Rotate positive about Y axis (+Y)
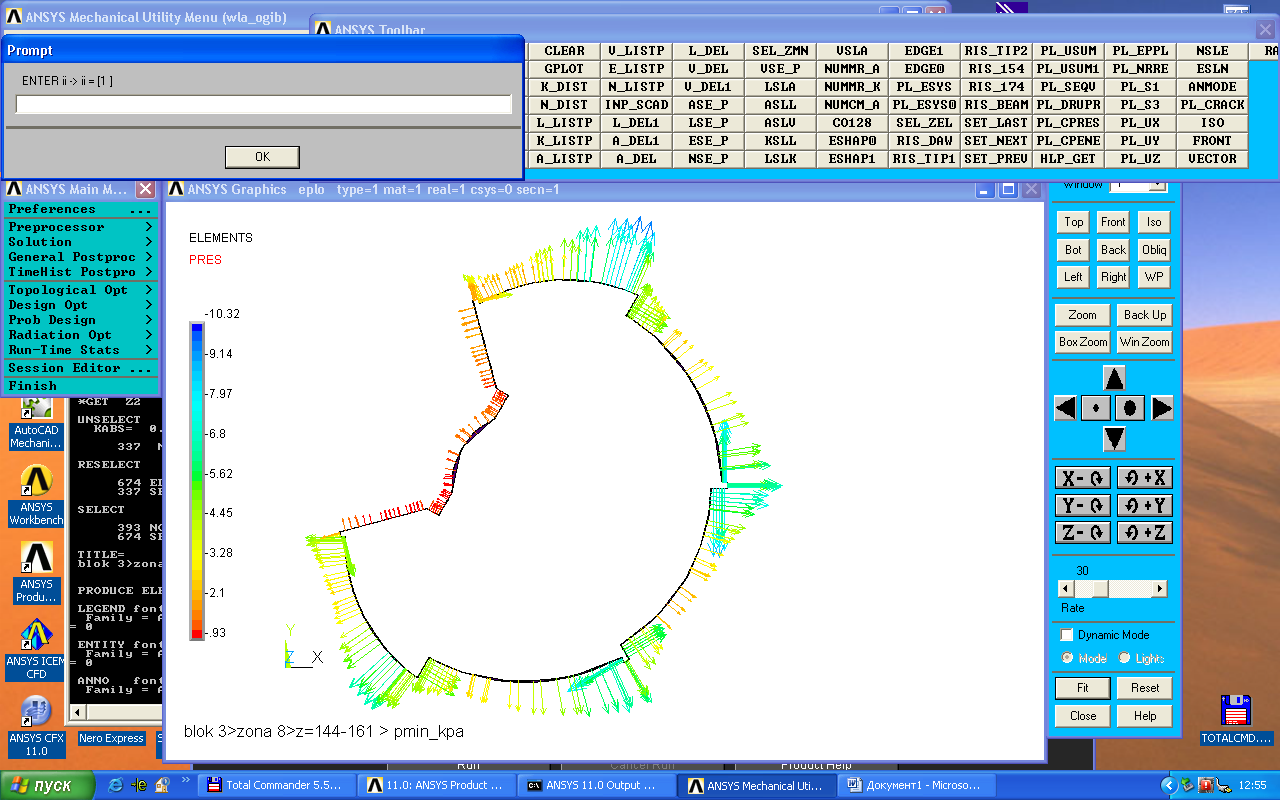 tap(1145, 505)
